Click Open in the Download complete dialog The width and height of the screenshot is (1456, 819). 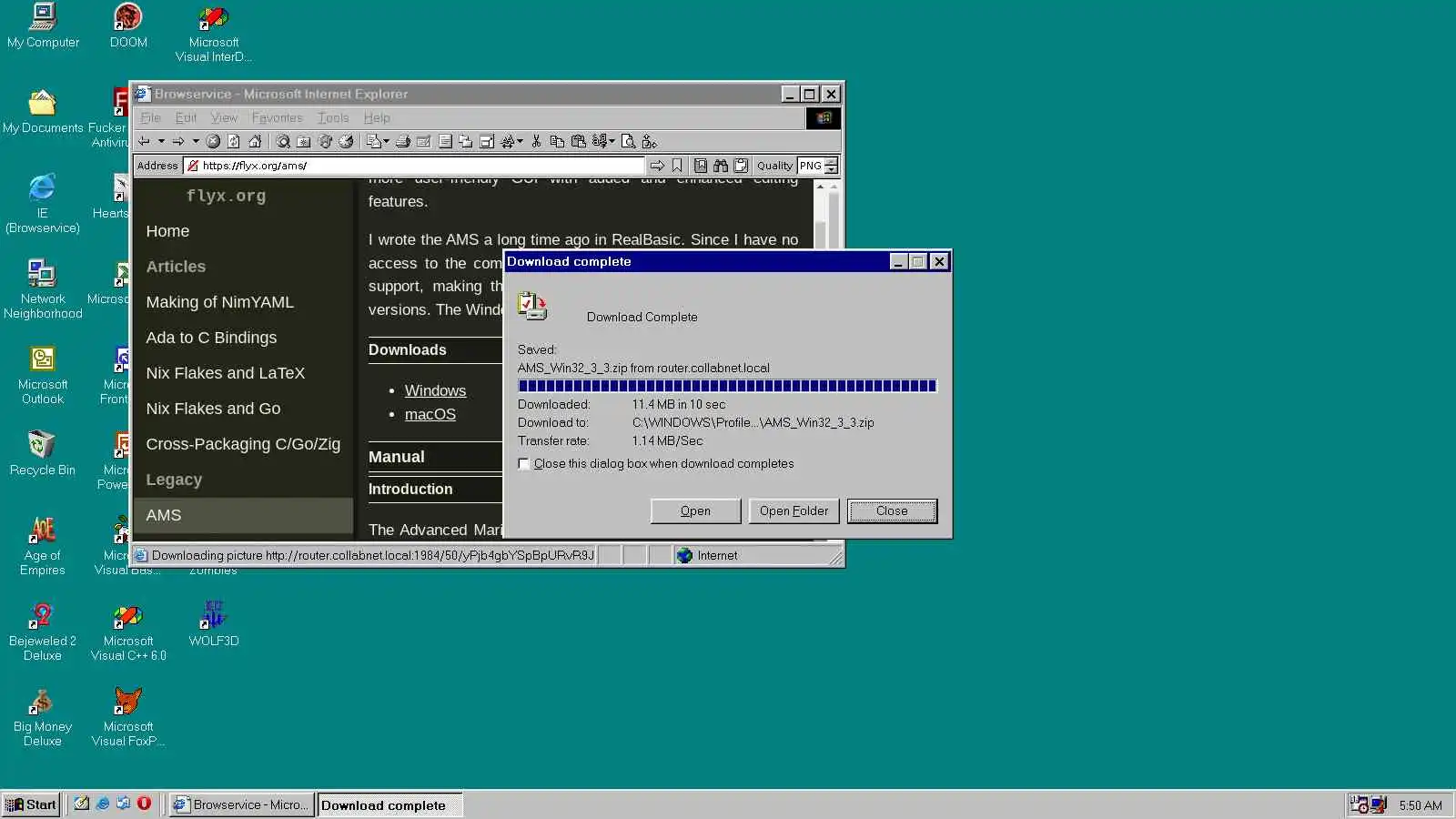click(696, 511)
